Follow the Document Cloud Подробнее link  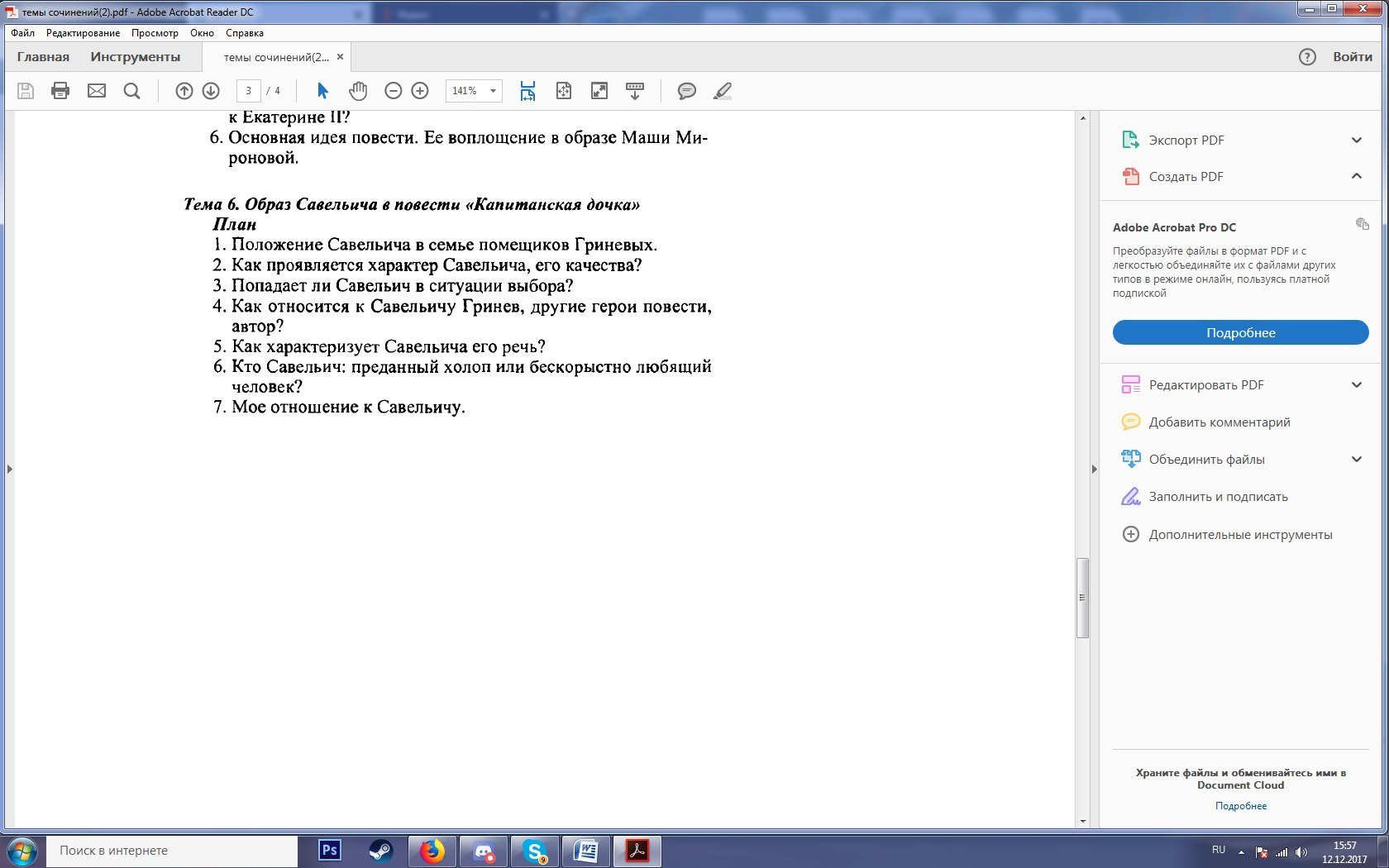point(1240,806)
